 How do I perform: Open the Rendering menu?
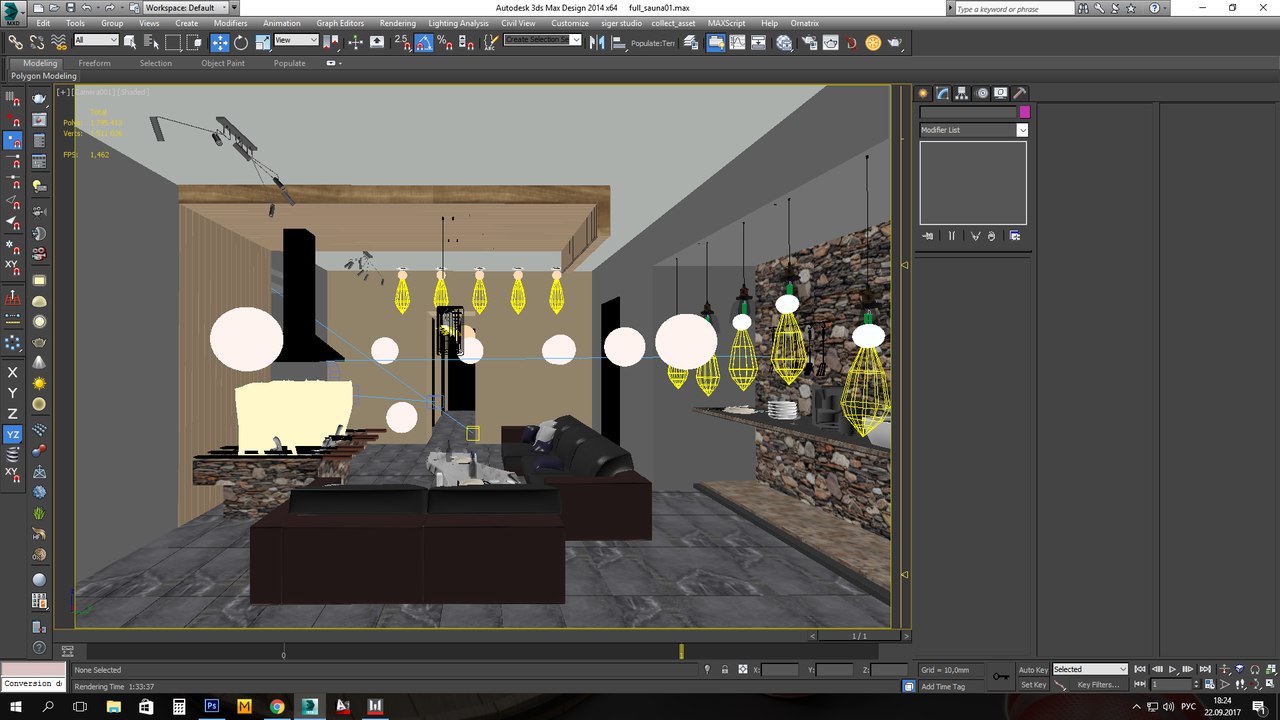point(398,23)
